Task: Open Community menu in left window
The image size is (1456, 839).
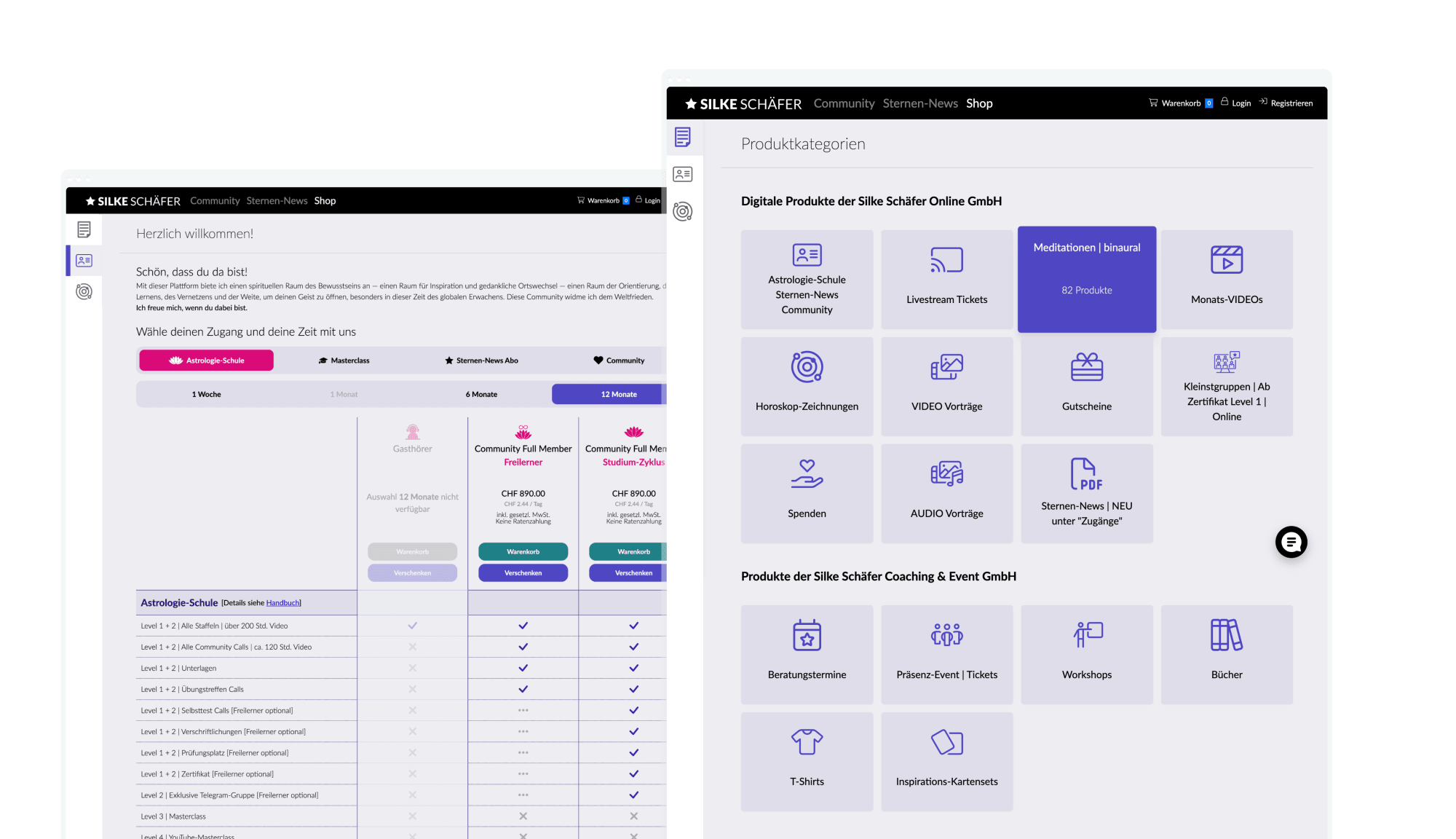Action: (x=215, y=201)
